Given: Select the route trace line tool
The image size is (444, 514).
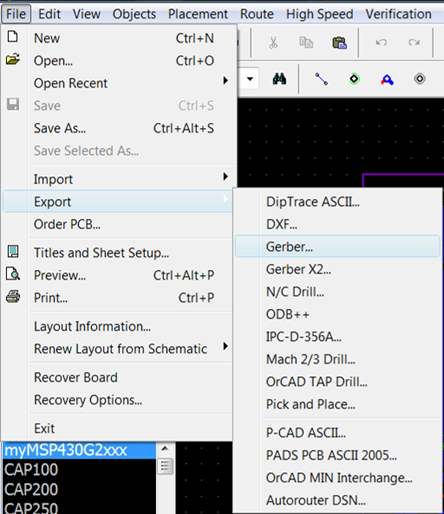Looking at the screenshot, I should click(321, 79).
